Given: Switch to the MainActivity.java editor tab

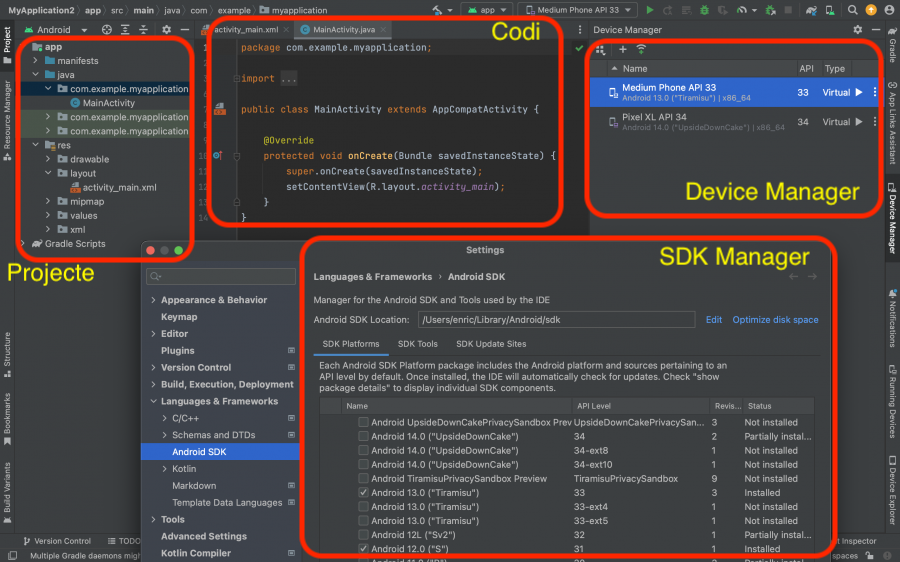Looking at the screenshot, I should [343, 29].
